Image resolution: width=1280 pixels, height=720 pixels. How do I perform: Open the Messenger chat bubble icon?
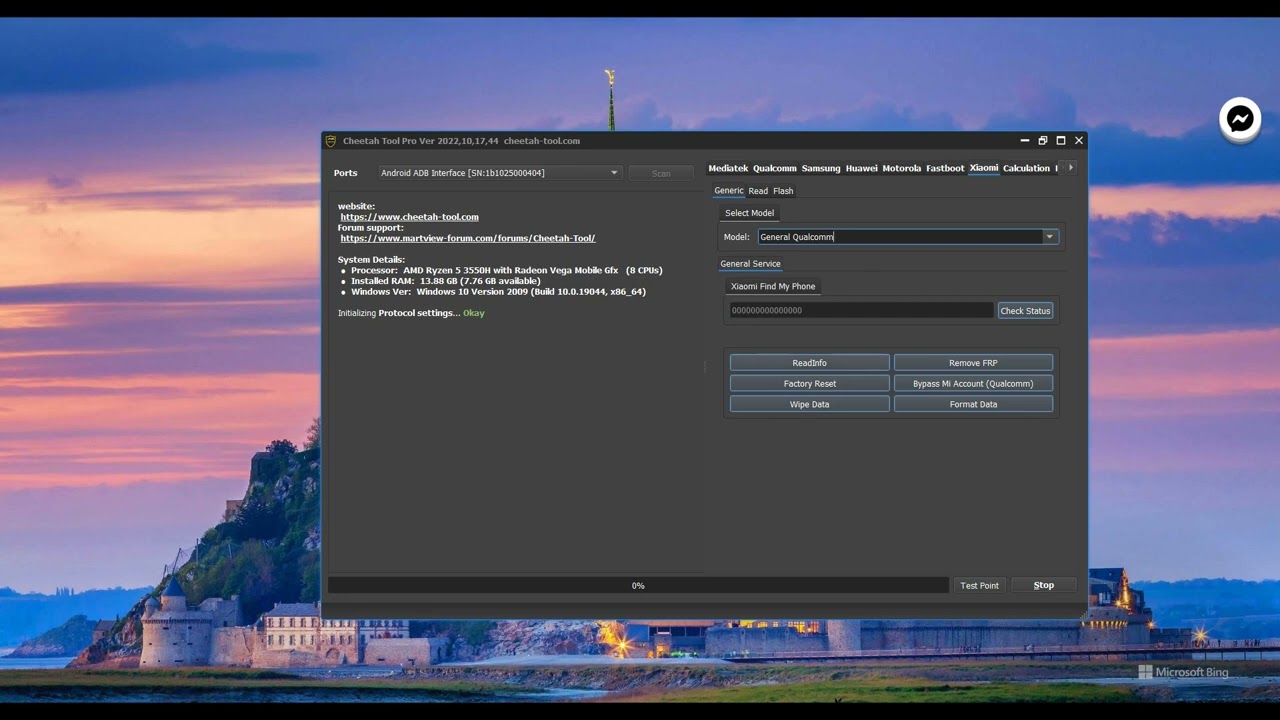tap(1240, 119)
